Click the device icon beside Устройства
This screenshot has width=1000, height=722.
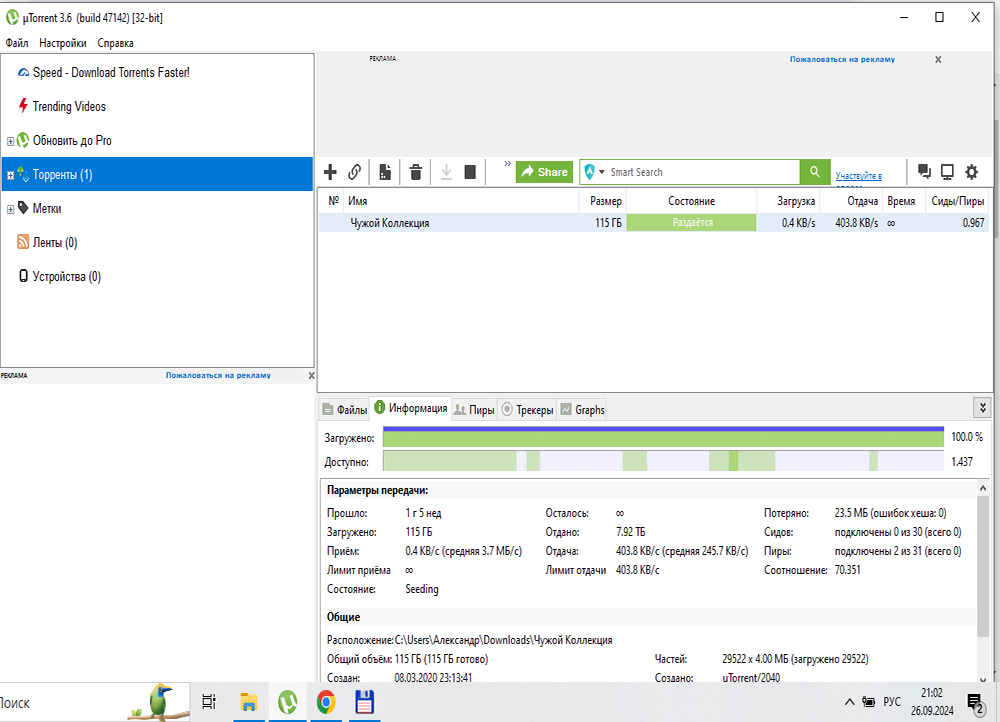[23, 276]
